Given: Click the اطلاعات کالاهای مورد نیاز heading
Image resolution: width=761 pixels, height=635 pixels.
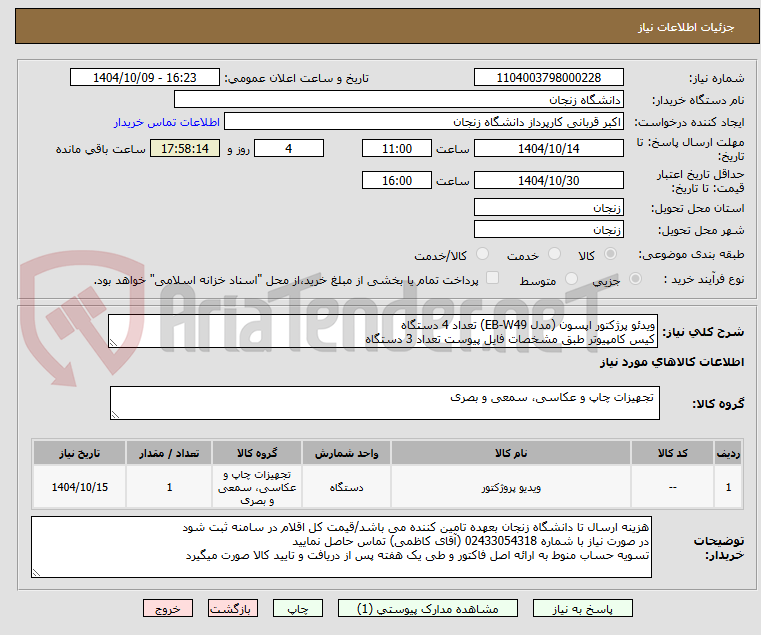Looking at the screenshot, I should pyautogui.click(x=672, y=362).
